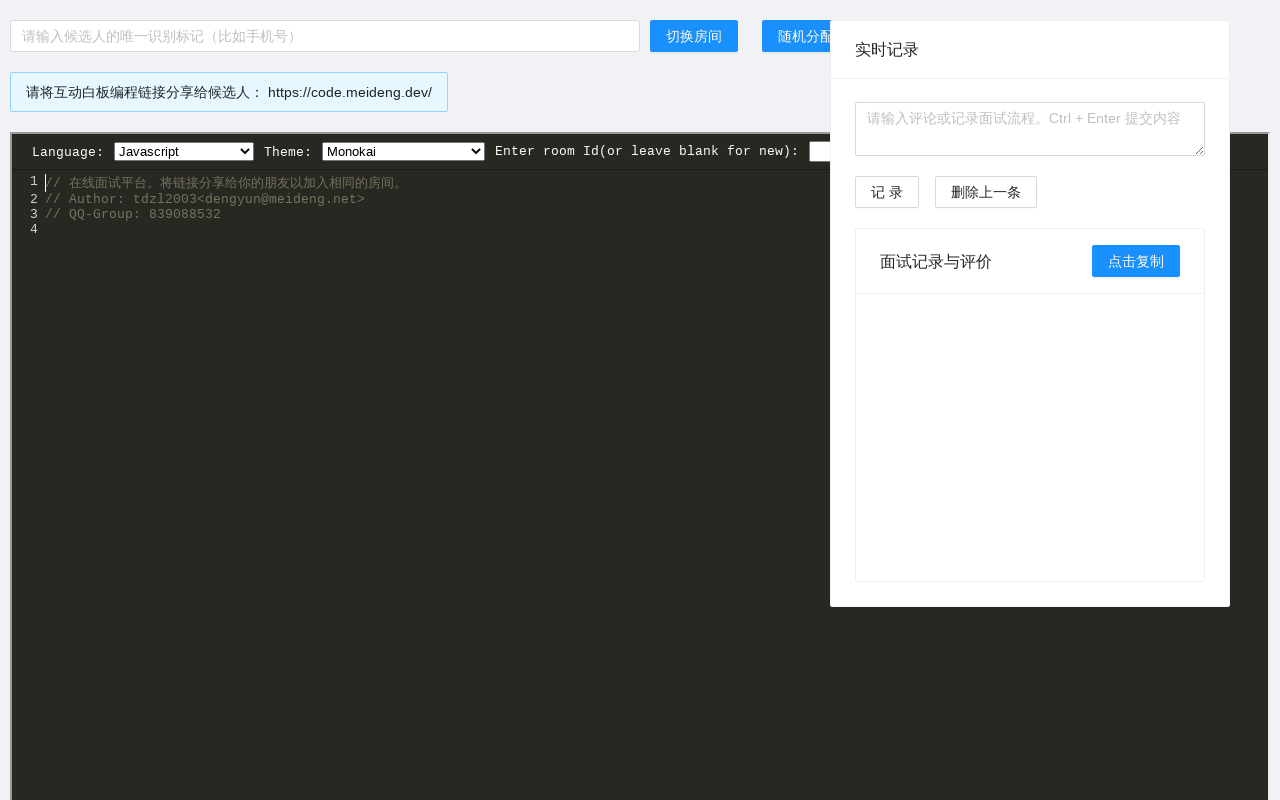Click the QQ-Group: 839088532 comment line
This screenshot has height=800, width=1280.
[133, 214]
